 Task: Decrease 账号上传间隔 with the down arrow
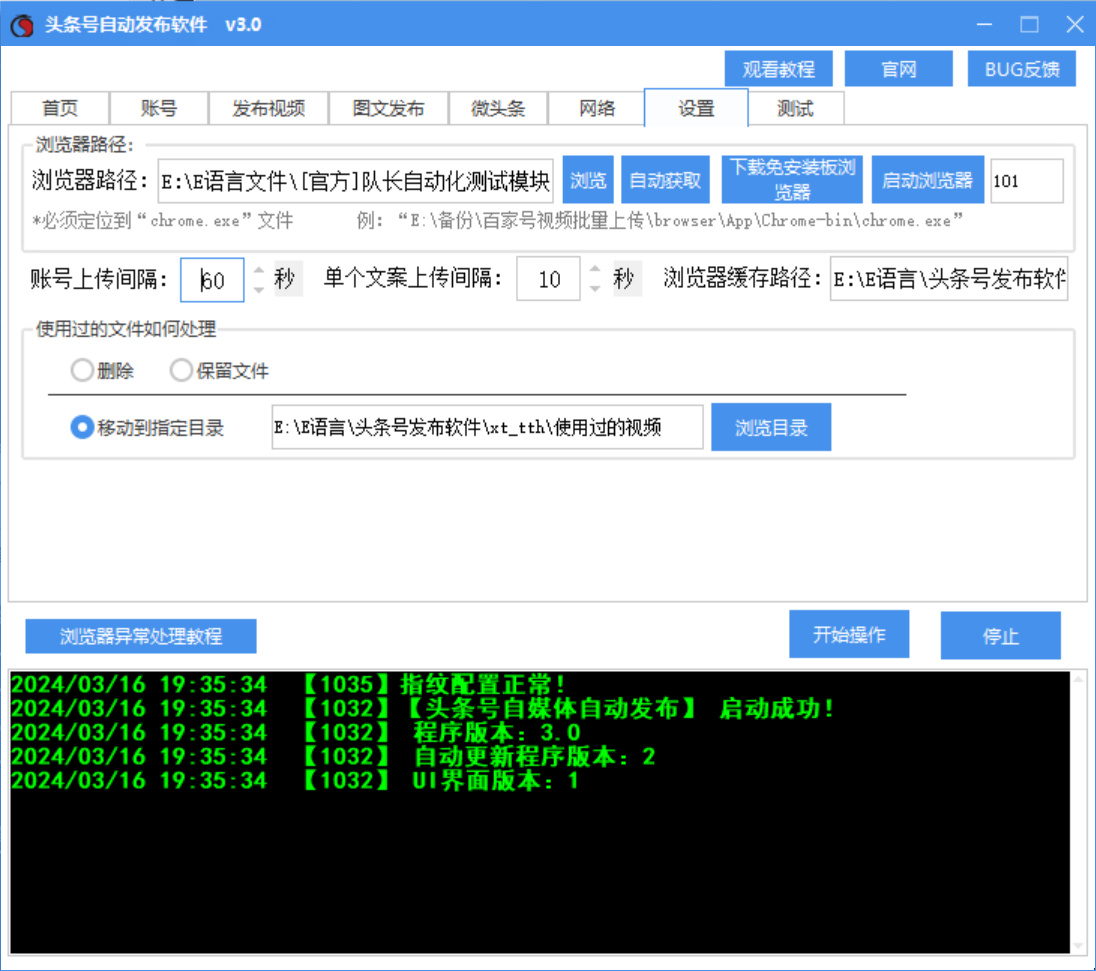pos(259,289)
